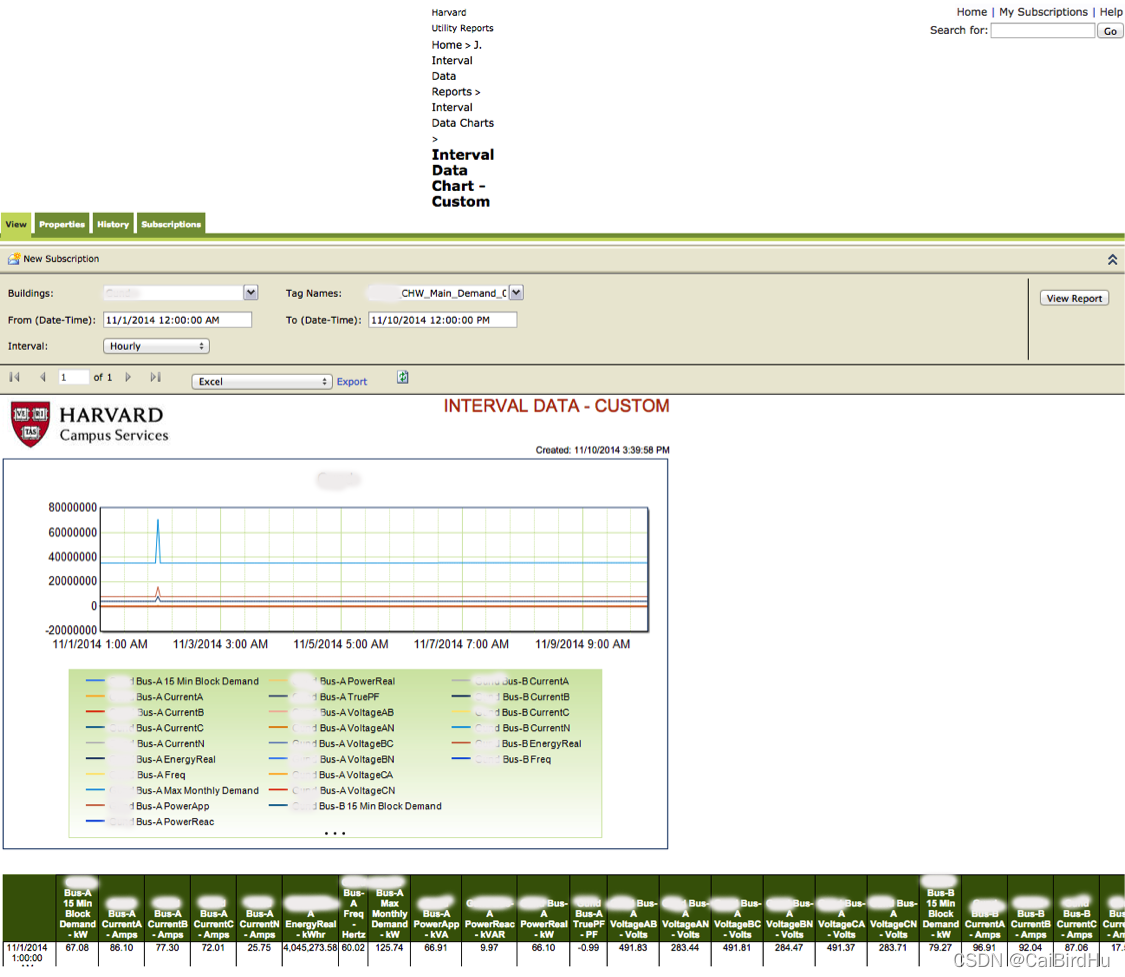The height and width of the screenshot is (977, 1125).
Task: Go to previous report page
Action: (x=43, y=377)
